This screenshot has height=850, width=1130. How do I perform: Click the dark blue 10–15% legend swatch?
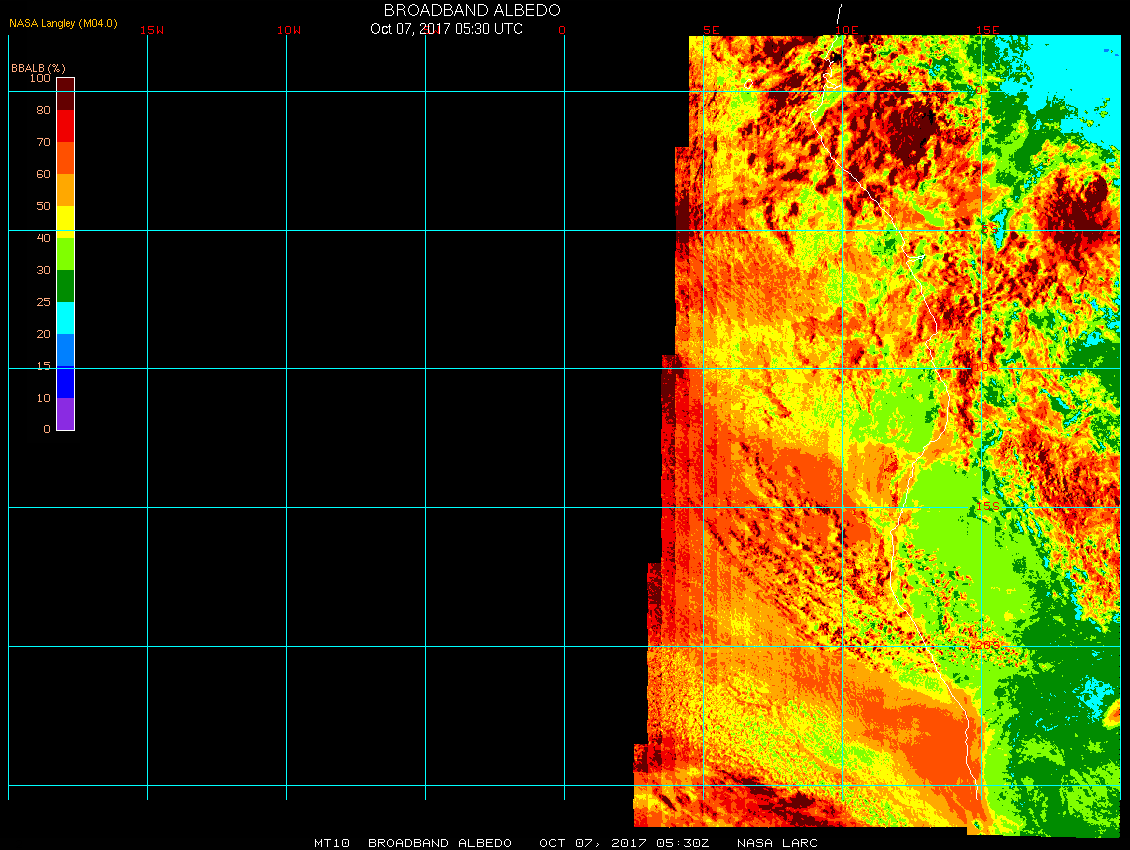(x=65, y=382)
